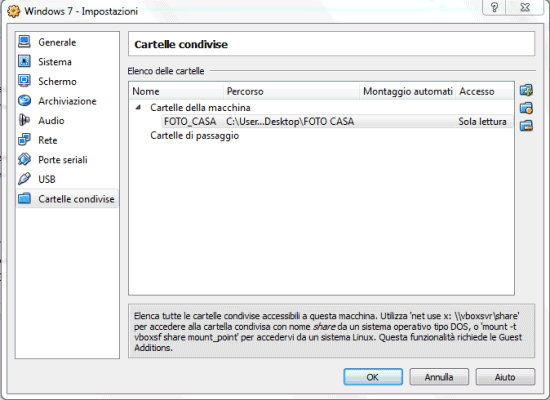The image size is (550, 400).
Task: Open the Archiviazione disk settings
Action: click(67, 101)
